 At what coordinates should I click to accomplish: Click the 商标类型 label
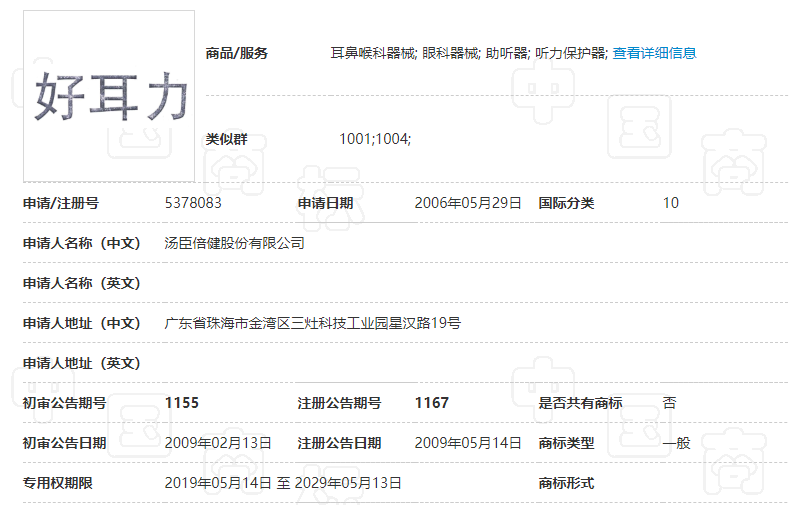(567, 443)
